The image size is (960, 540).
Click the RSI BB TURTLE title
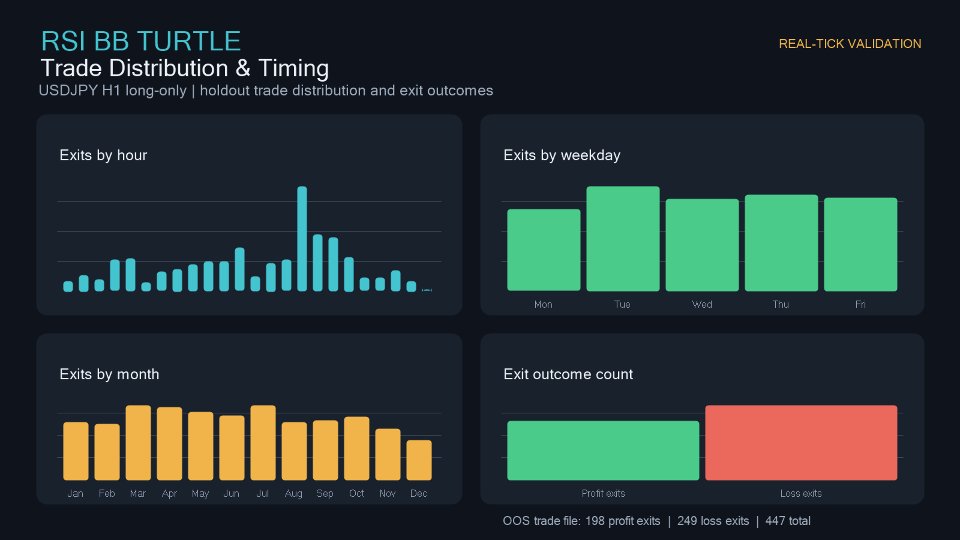click(141, 41)
